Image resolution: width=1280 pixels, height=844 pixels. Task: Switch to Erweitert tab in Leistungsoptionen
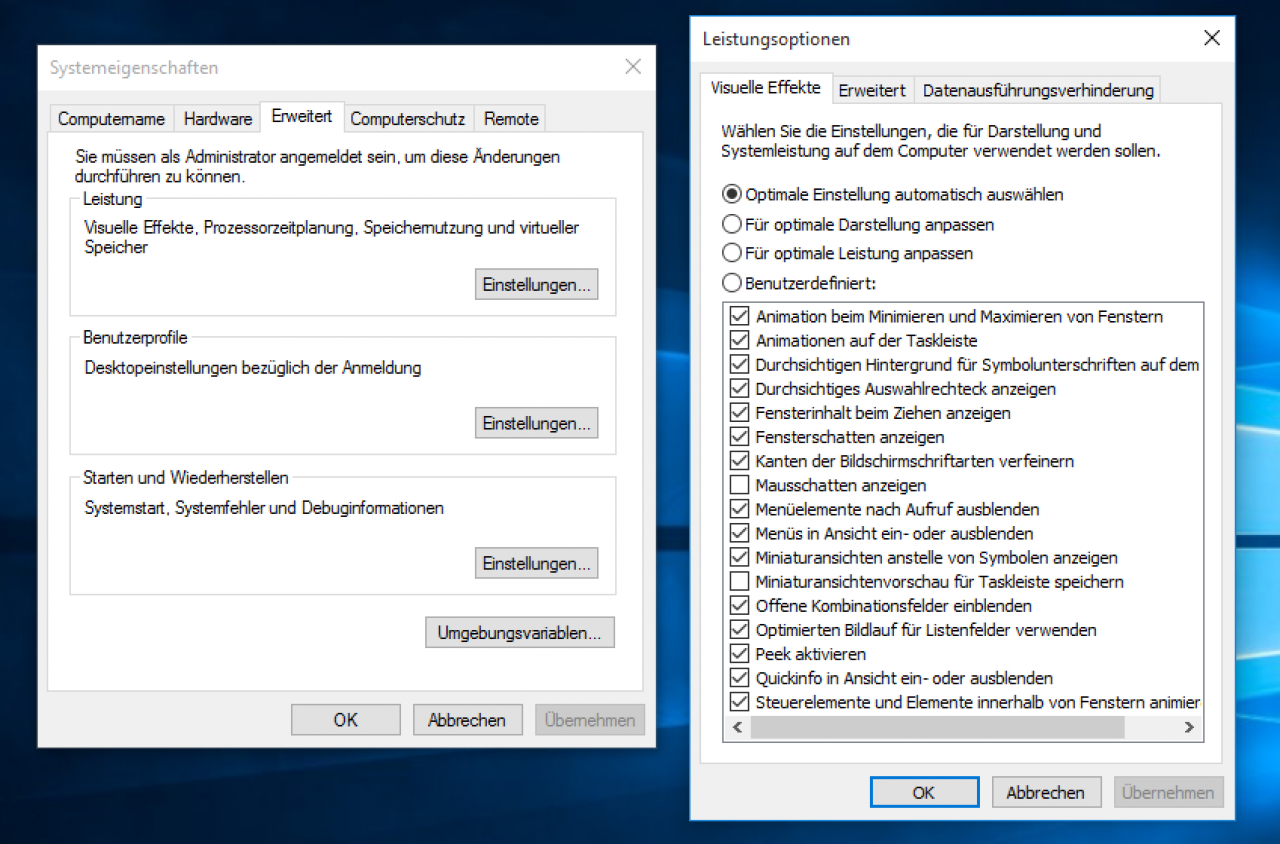point(872,90)
